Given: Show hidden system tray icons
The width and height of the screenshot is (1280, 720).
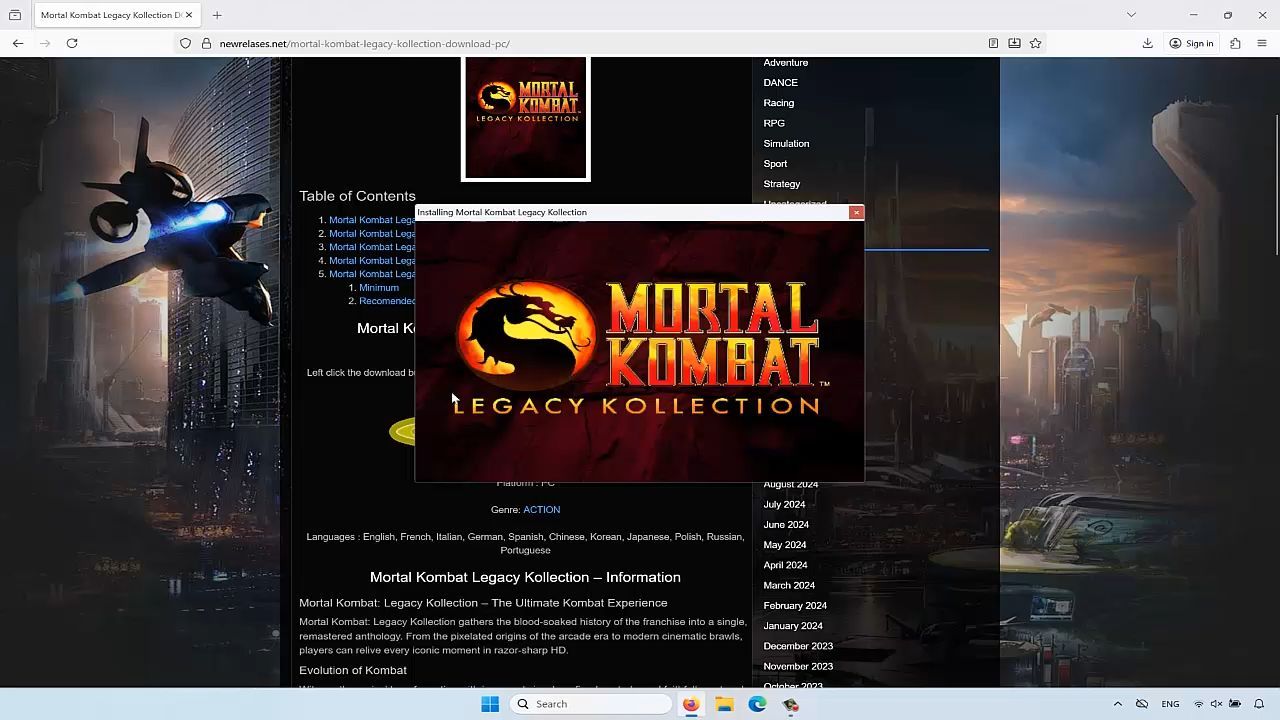Looking at the screenshot, I should click(x=1117, y=704).
